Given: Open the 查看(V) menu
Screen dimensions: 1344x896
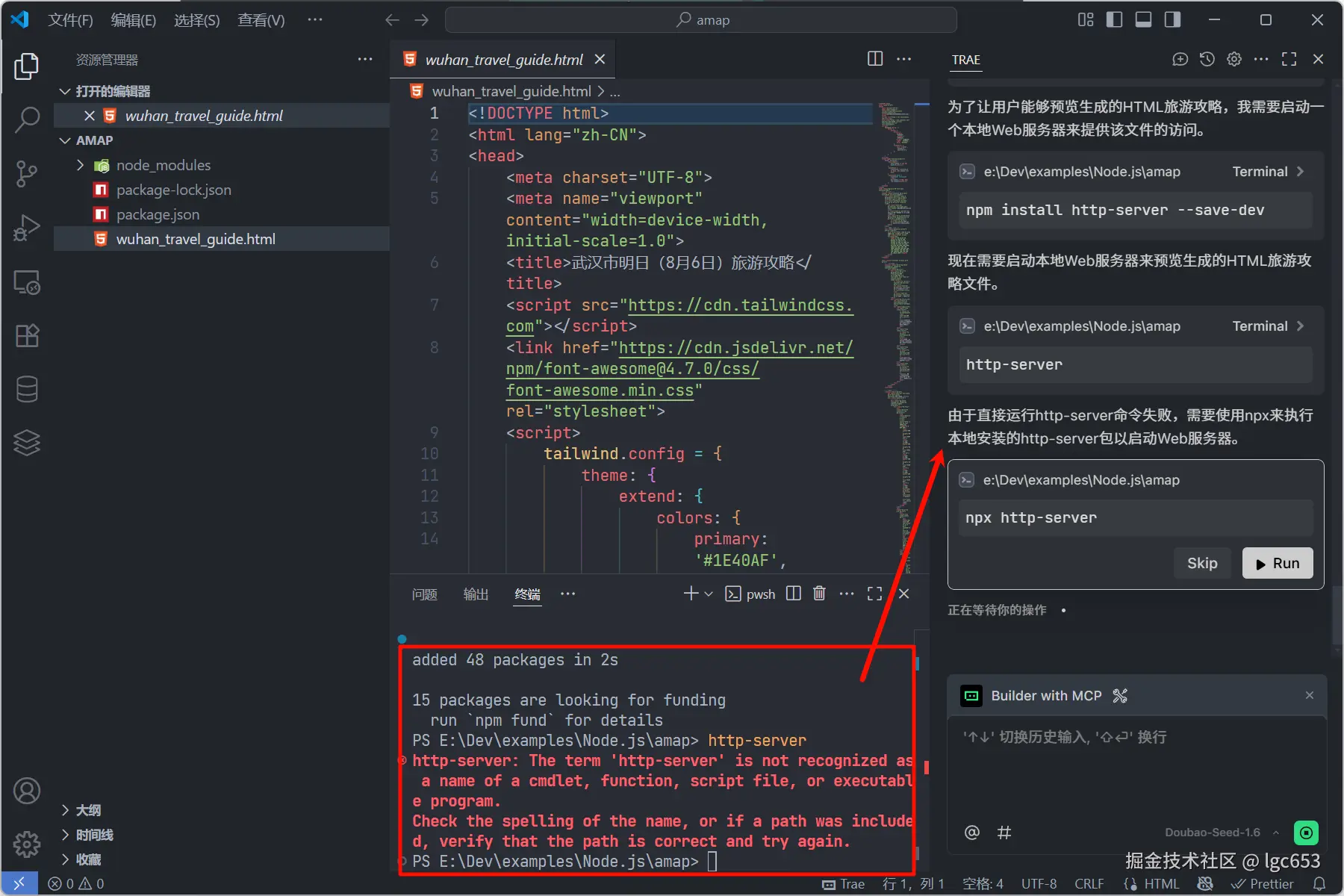Looking at the screenshot, I should [x=261, y=20].
